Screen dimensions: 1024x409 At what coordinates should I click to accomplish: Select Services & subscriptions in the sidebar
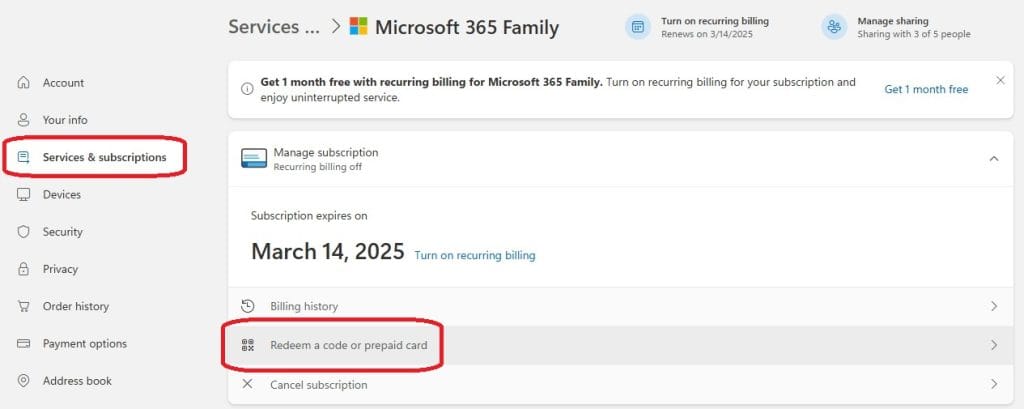(x=104, y=157)
